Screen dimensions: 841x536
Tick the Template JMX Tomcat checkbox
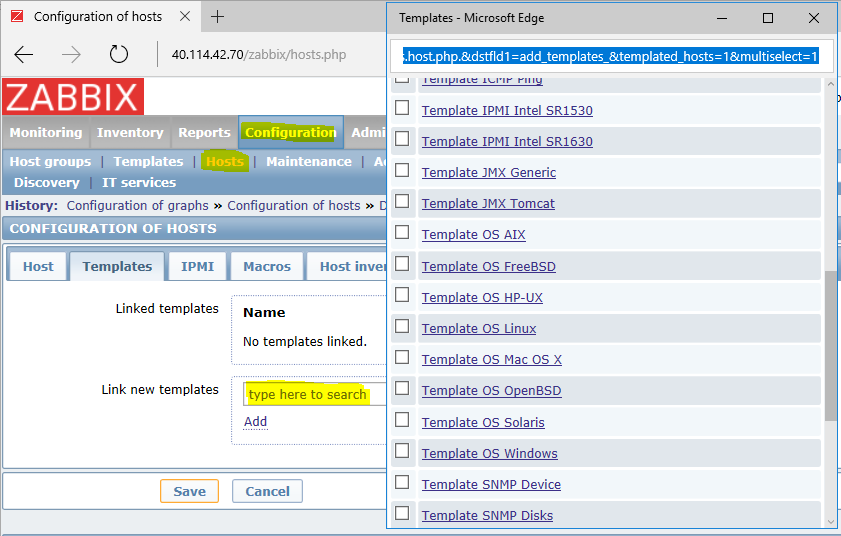click(x=402, y=201)
